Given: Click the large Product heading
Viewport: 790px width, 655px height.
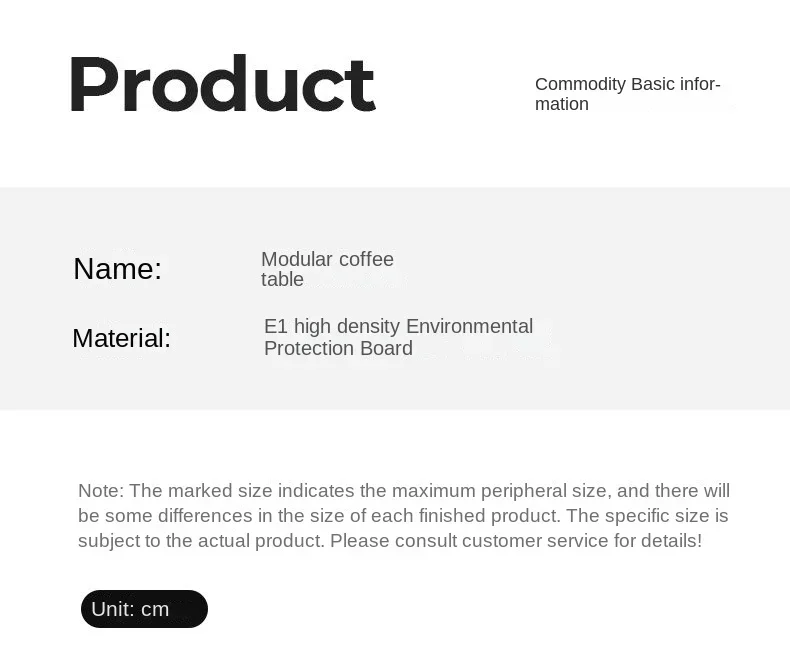Looking at the screenshot, I should click(222, 85).
